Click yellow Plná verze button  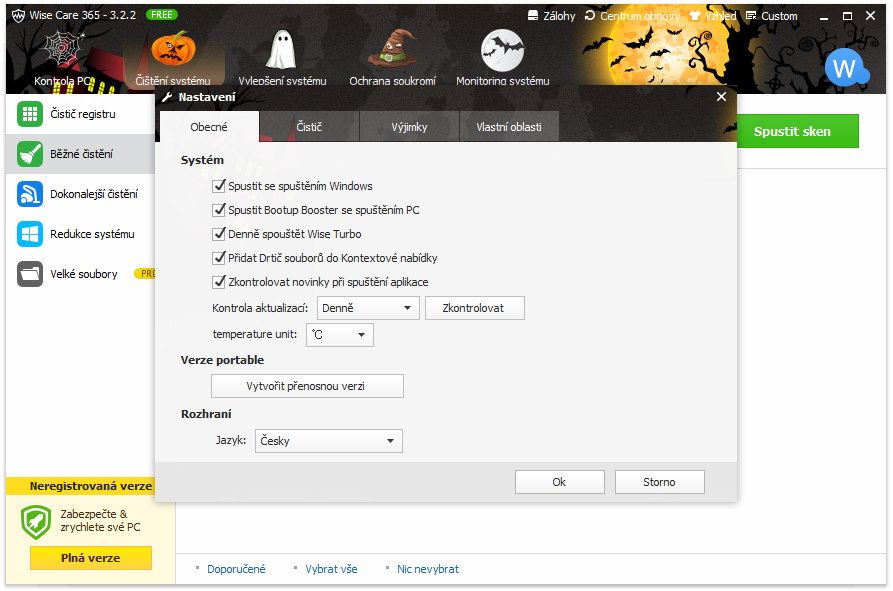(x=91, y=558)
